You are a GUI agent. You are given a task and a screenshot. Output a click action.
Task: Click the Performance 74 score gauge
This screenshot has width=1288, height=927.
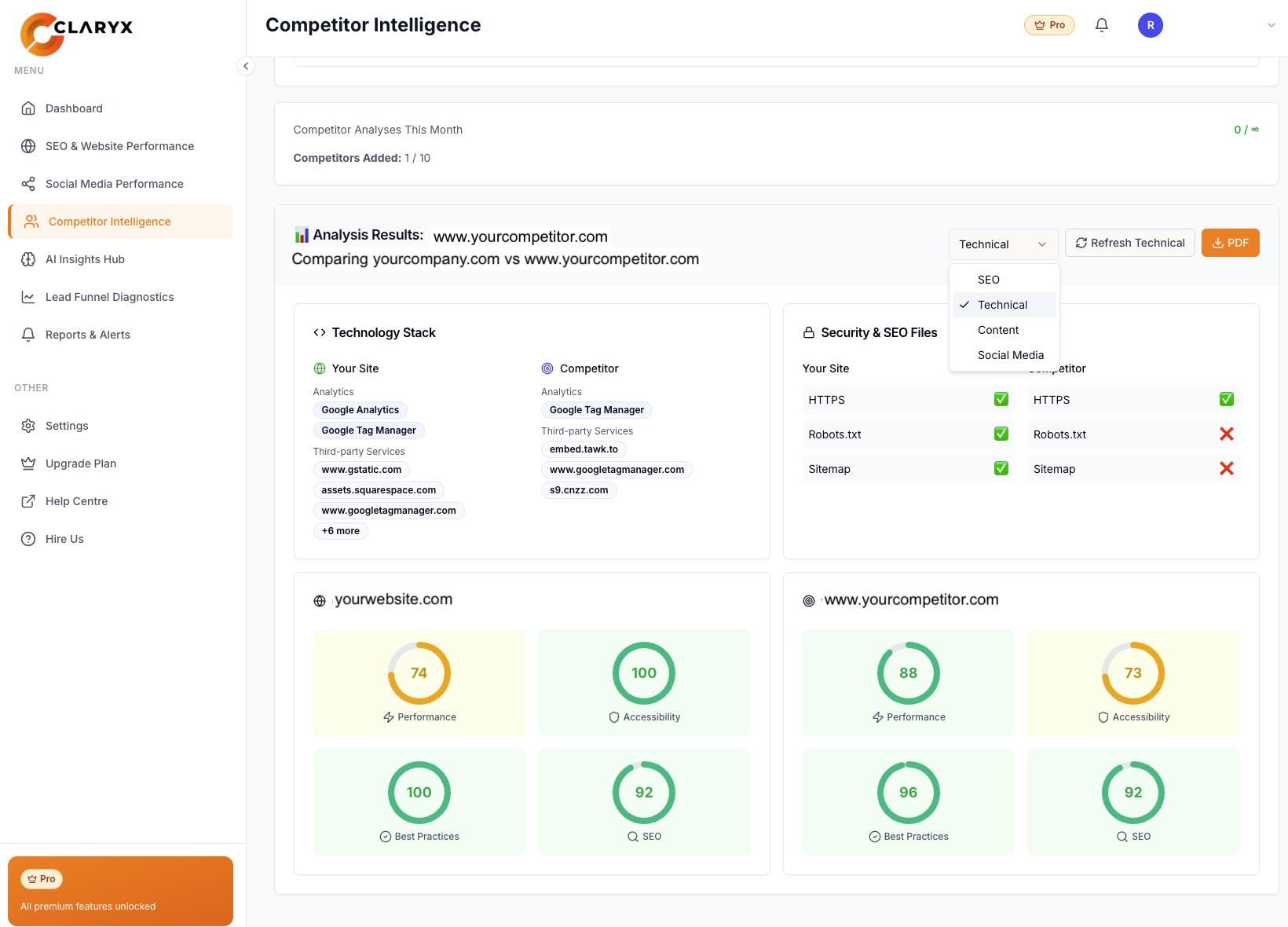coord(419,673)
